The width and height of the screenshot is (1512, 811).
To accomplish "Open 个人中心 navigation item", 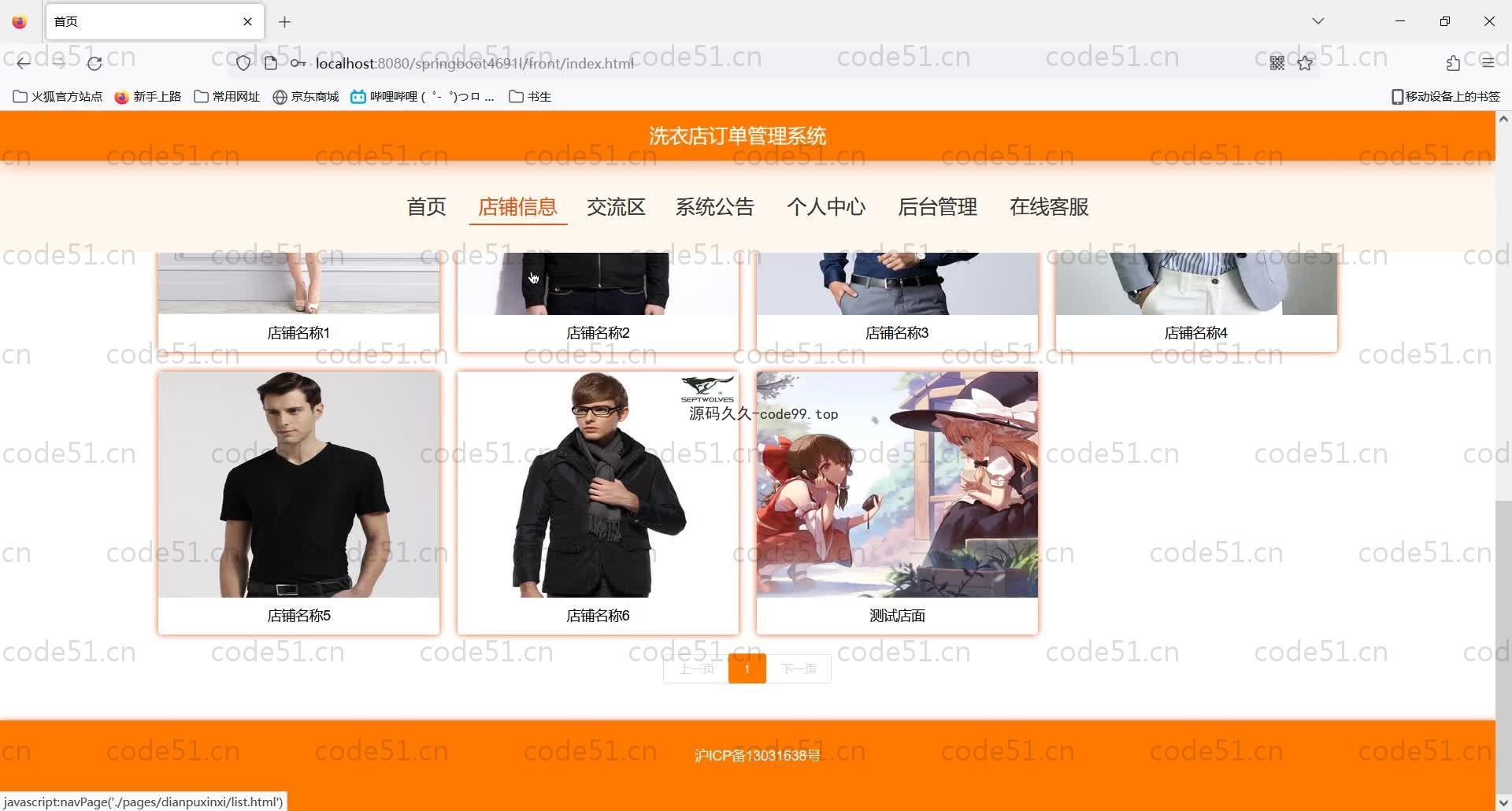I will coord(826,207).
